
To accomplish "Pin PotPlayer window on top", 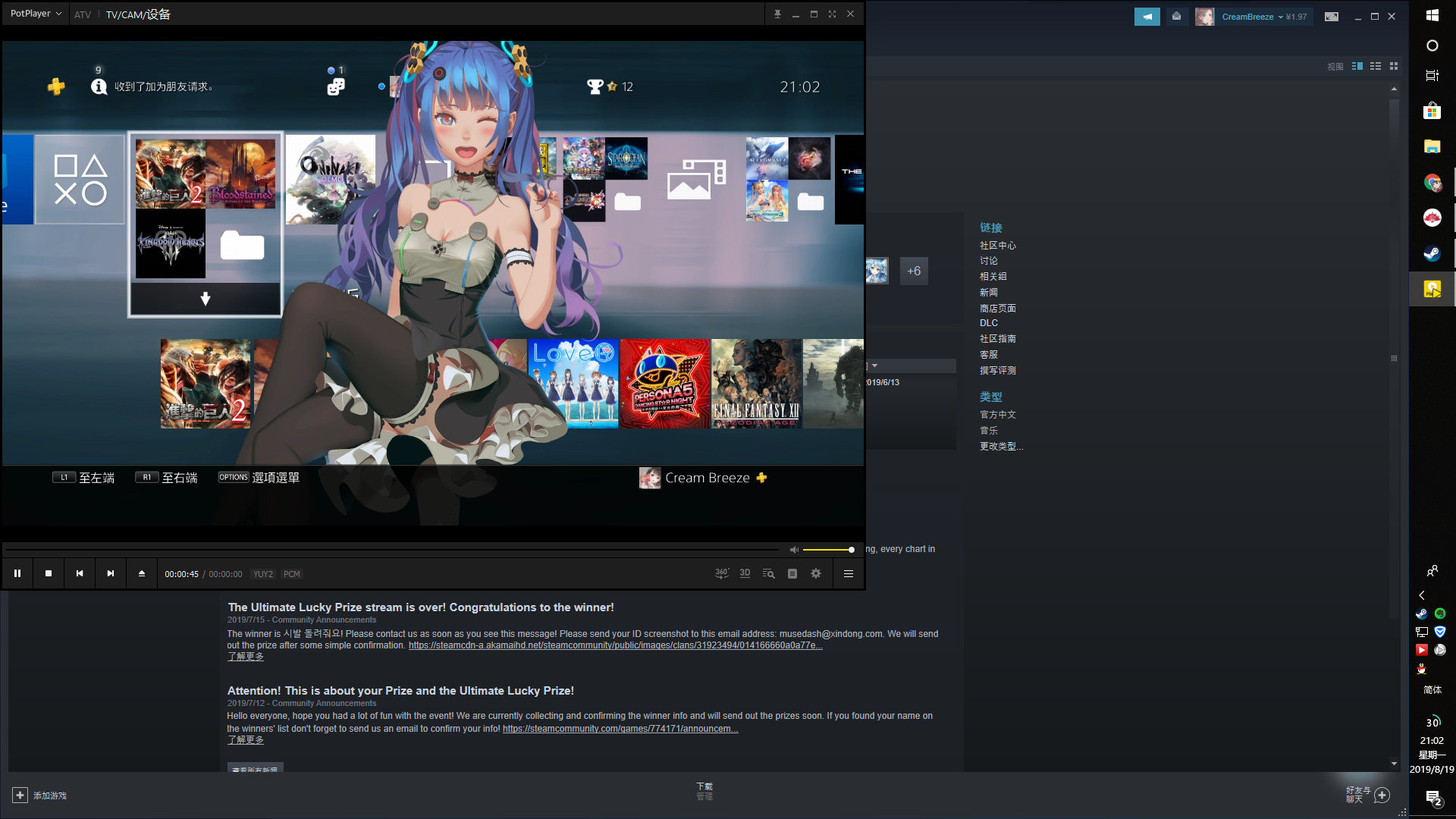I will click(777, 14).
